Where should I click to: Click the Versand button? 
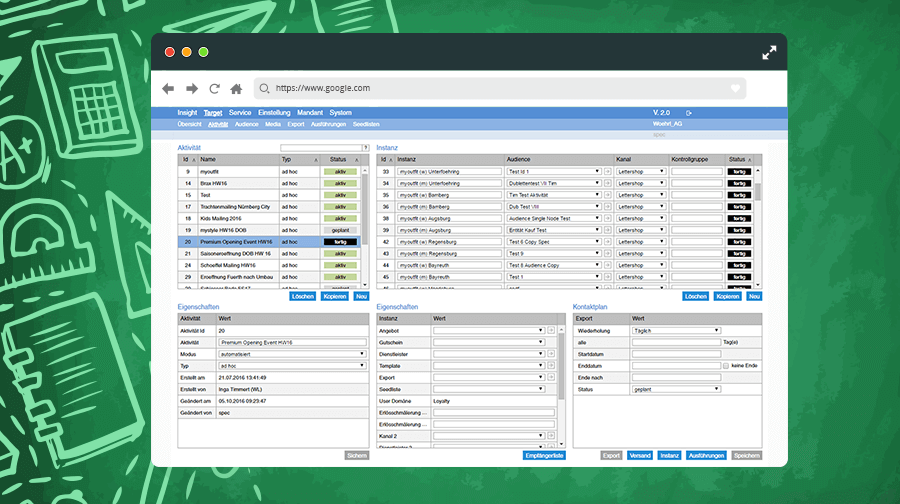pyautogui.click(x=640, y=456)
